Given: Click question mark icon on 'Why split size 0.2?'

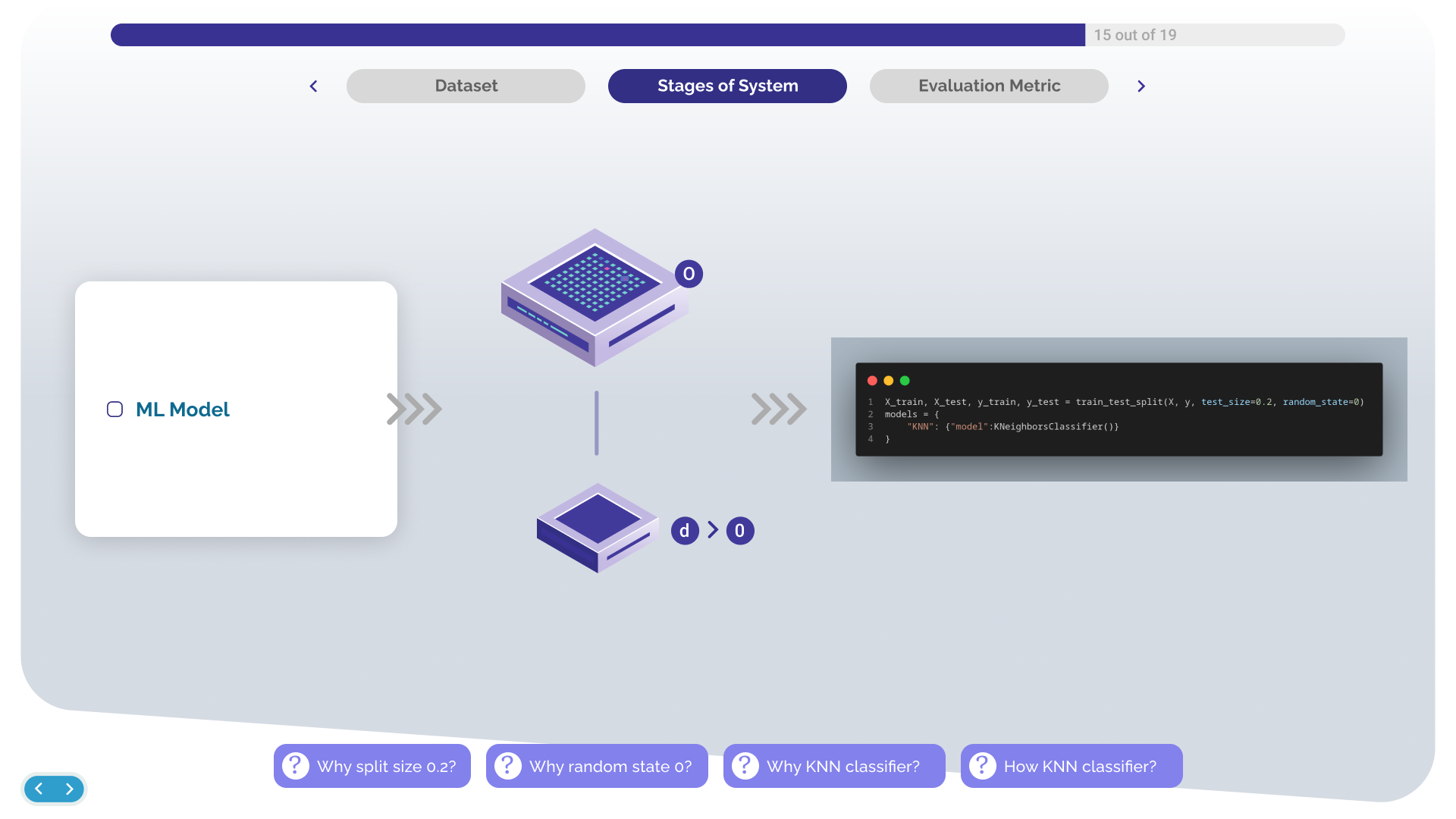Looking at the screenshot, I should point(296,766).
